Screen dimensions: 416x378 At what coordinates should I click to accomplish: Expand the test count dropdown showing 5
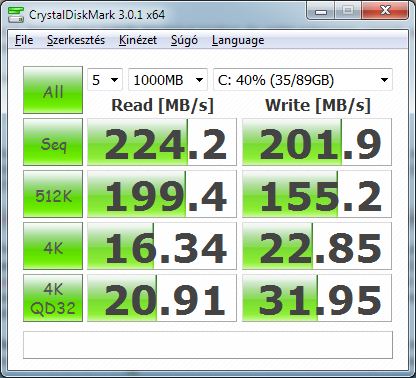[x=105, y=80]
